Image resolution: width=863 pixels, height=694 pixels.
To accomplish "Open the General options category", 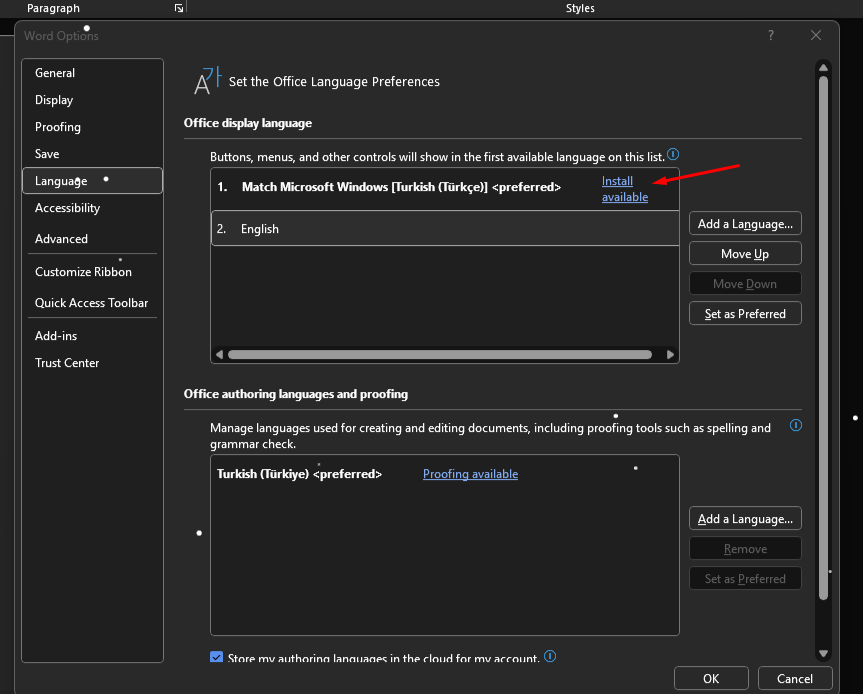I will point(92,73).
